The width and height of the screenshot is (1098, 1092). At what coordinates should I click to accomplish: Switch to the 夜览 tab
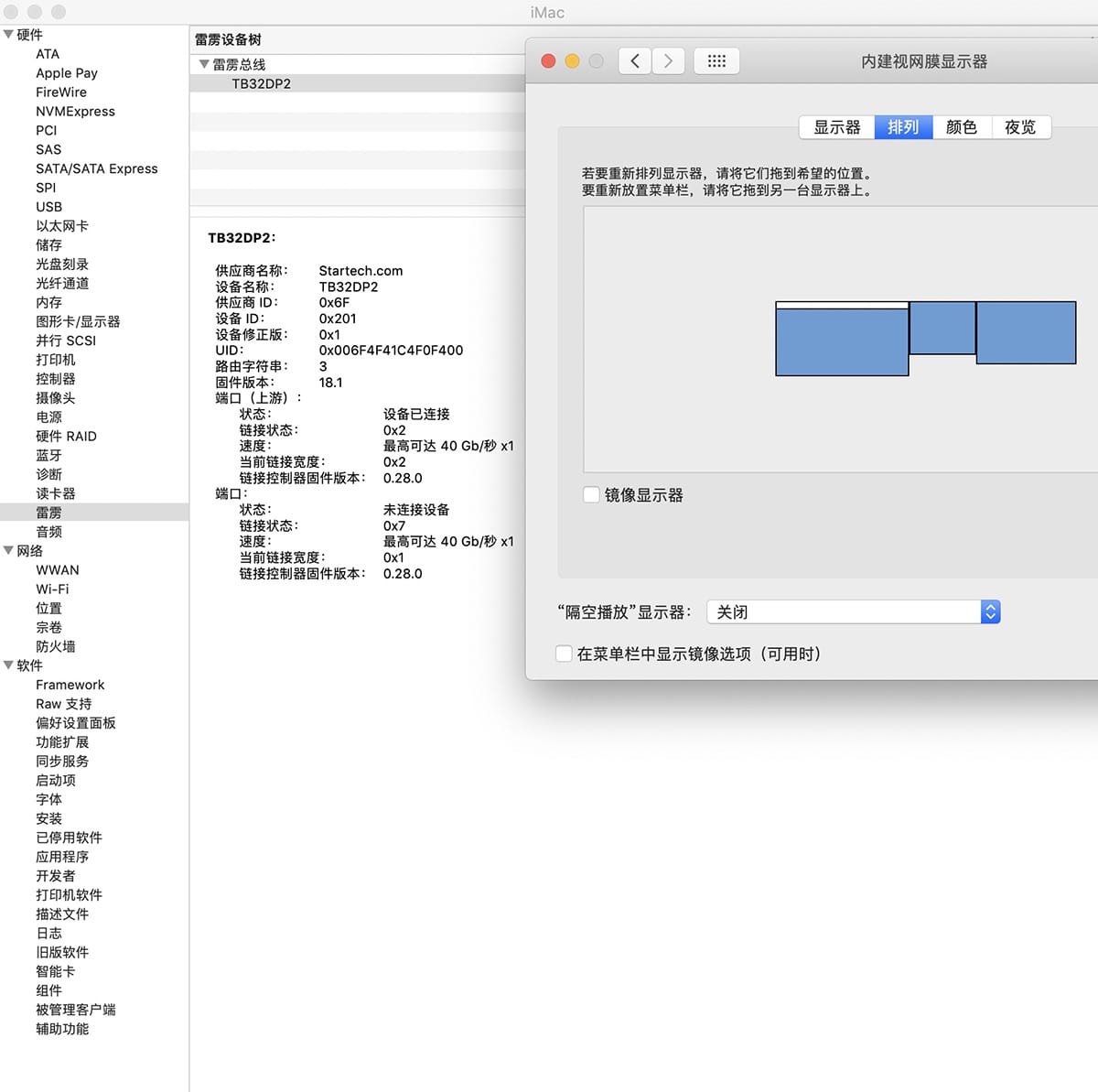[x=1021, y=127]
